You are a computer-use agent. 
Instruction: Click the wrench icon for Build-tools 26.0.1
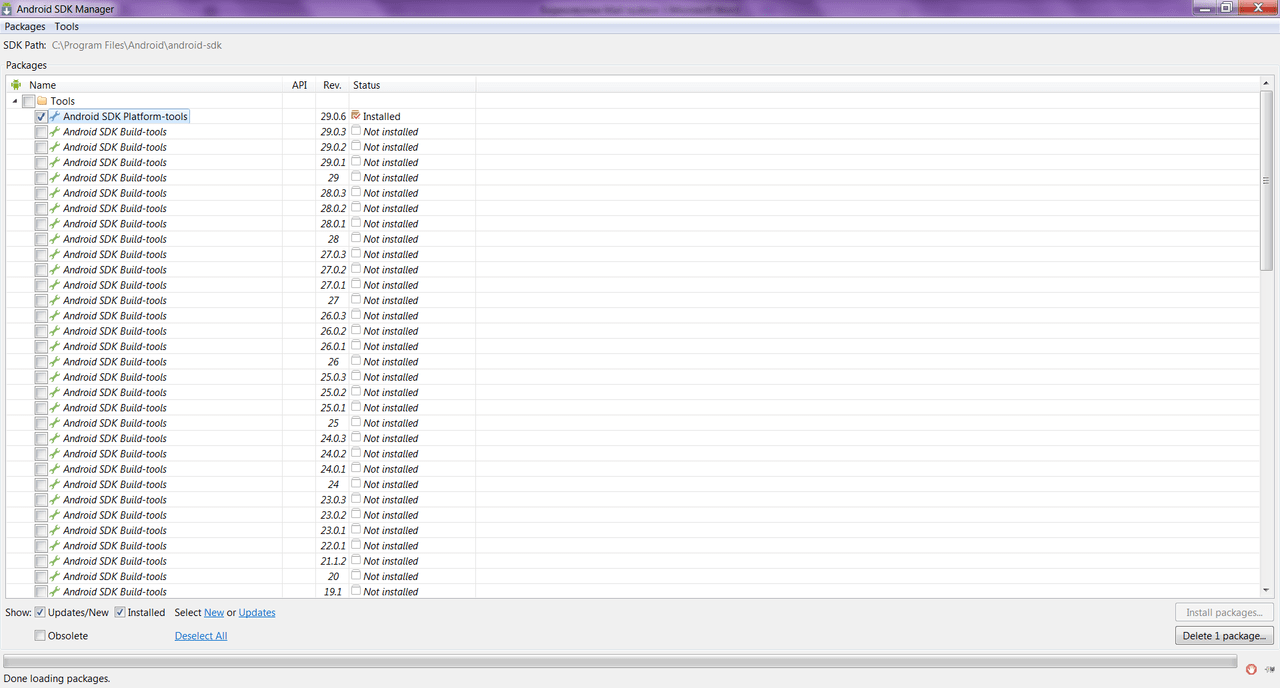55,347
